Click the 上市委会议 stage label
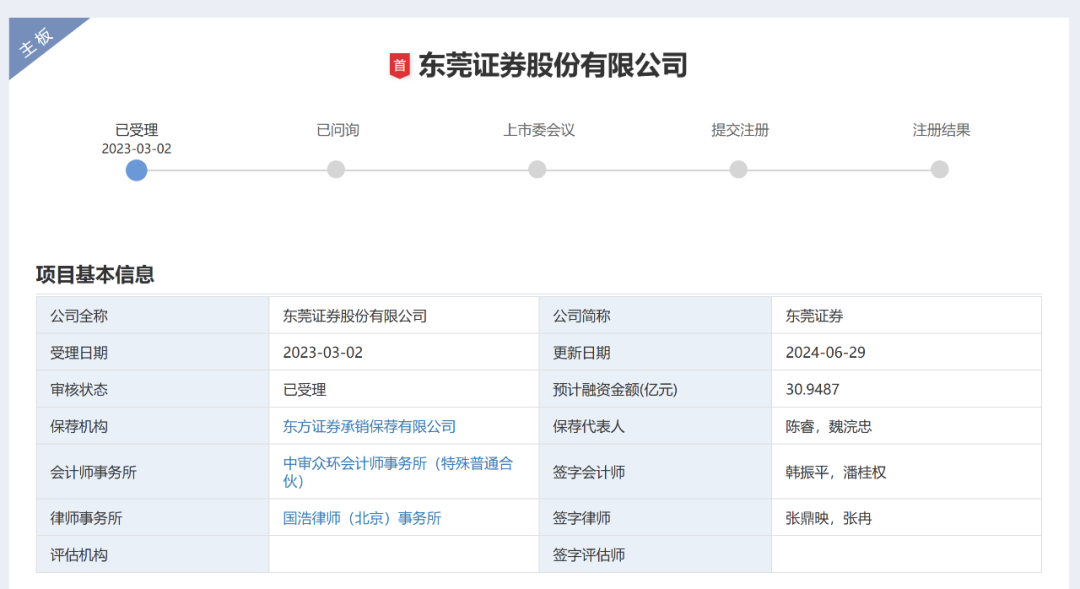This screenshot has height=589, width=1080. (539, 130)
